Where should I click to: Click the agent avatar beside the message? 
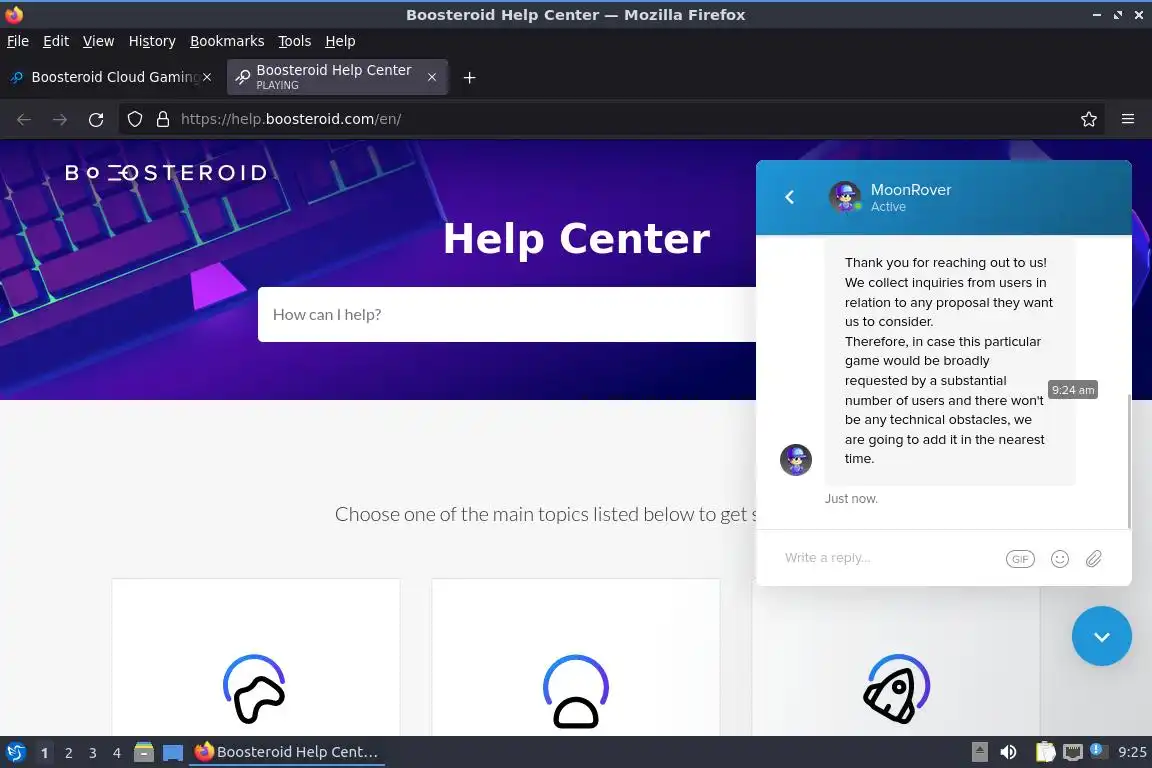(796, 460)
